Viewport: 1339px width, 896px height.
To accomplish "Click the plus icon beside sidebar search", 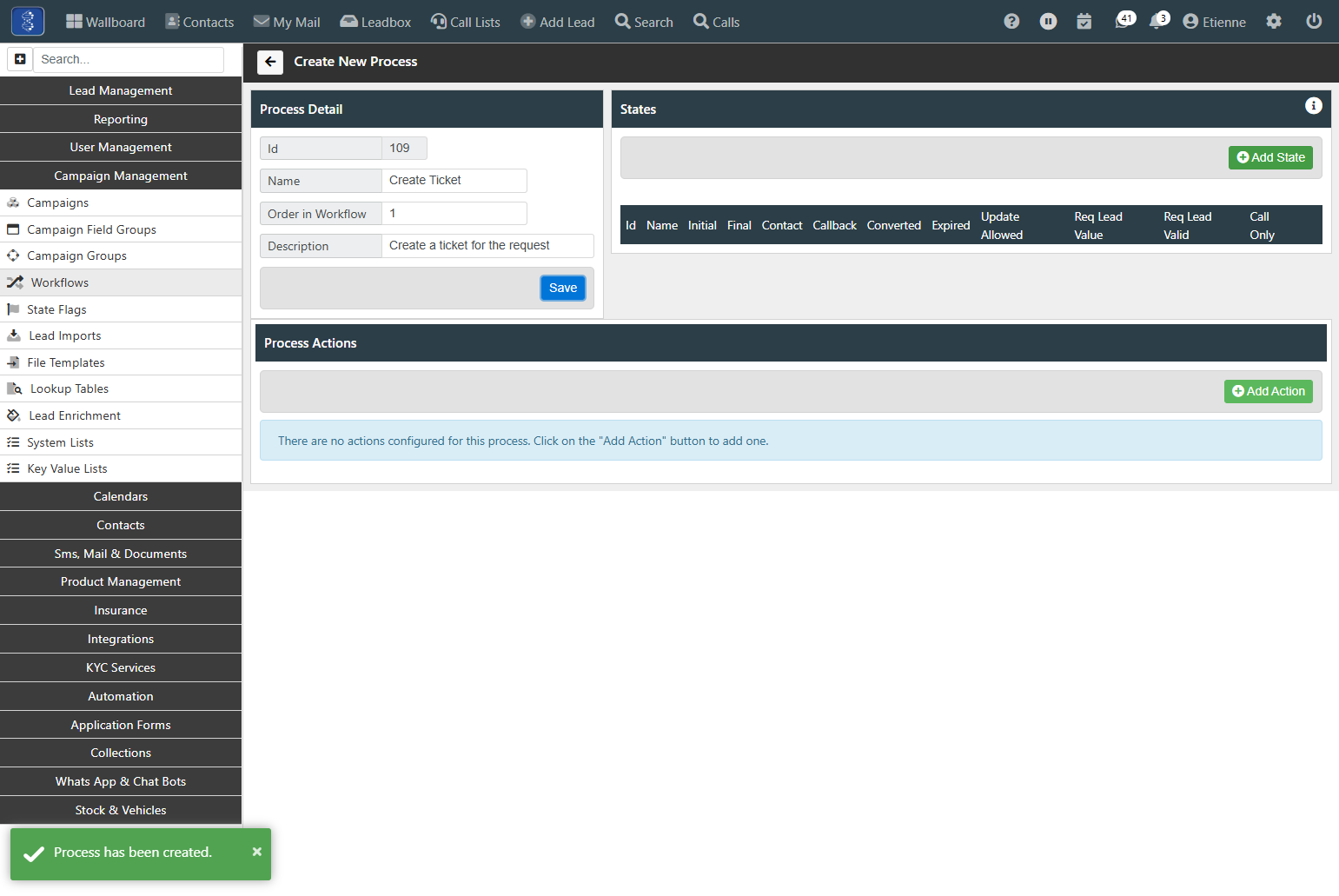I will 20,59.
